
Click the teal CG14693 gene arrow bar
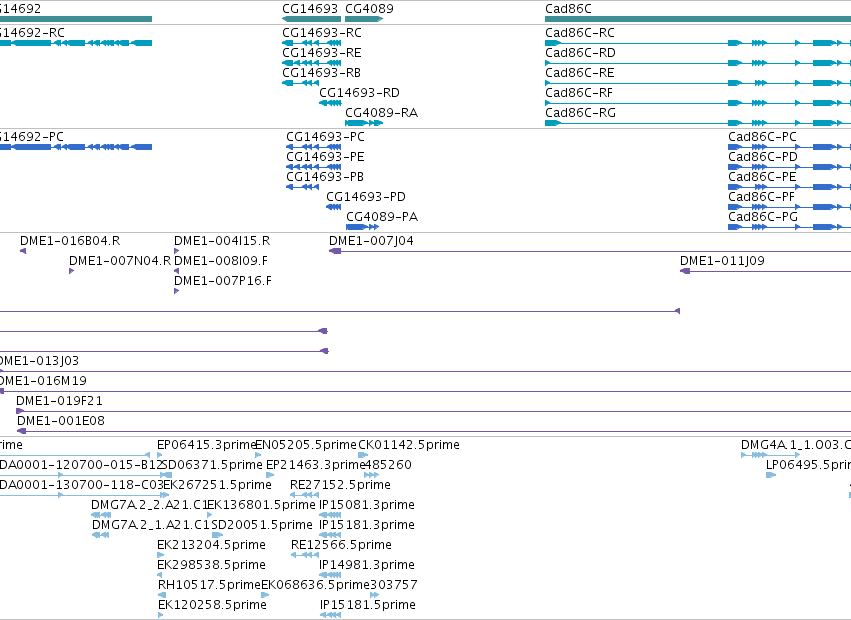click(x=312, y=19)
